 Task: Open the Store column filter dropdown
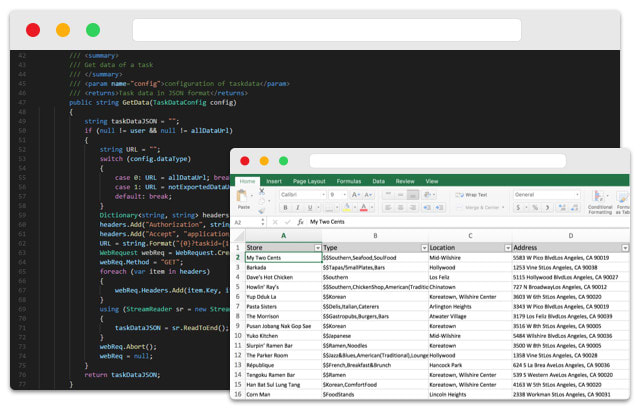[x=318, y=248]
